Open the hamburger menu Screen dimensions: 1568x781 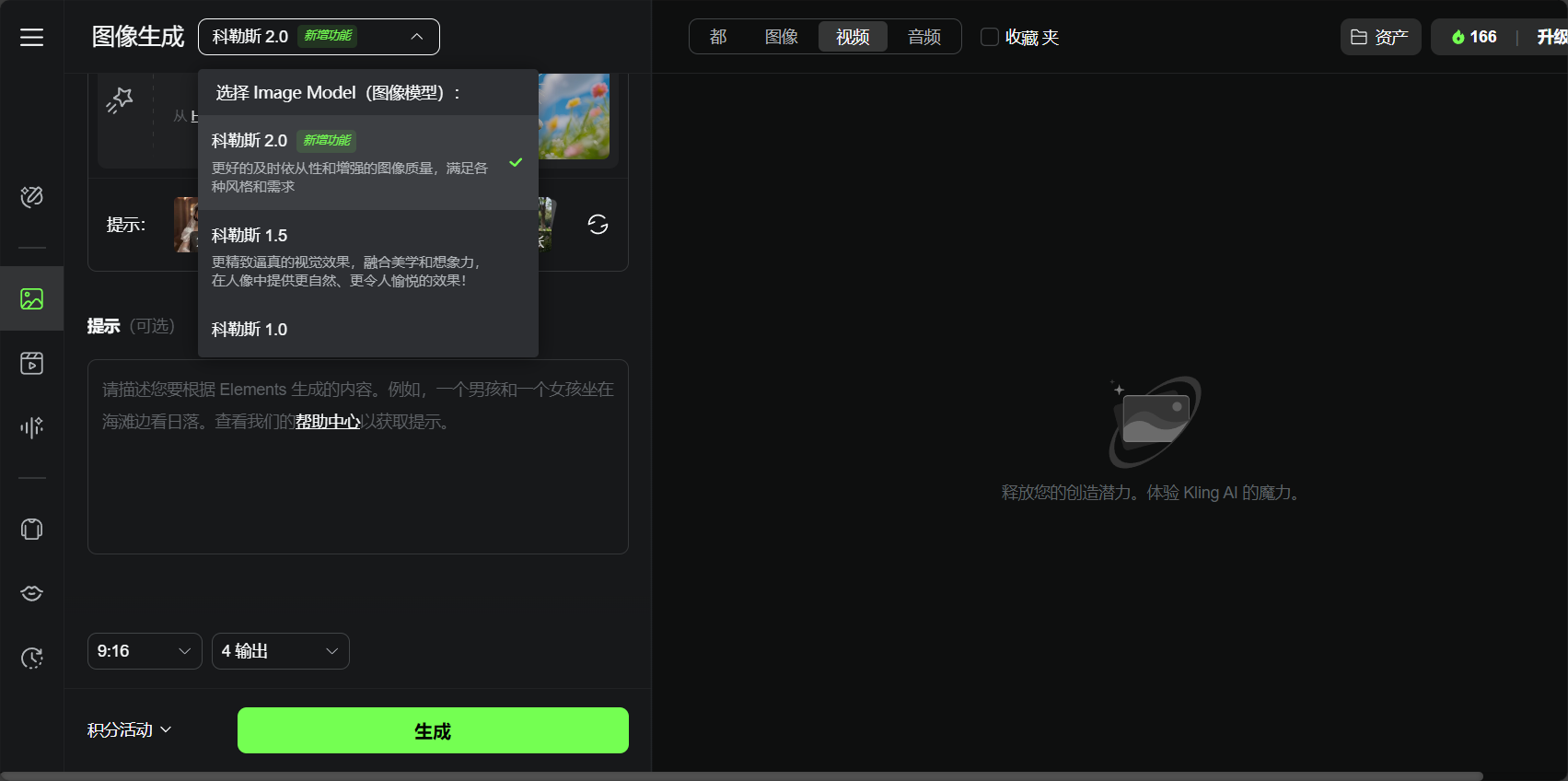tap(32, 37)
